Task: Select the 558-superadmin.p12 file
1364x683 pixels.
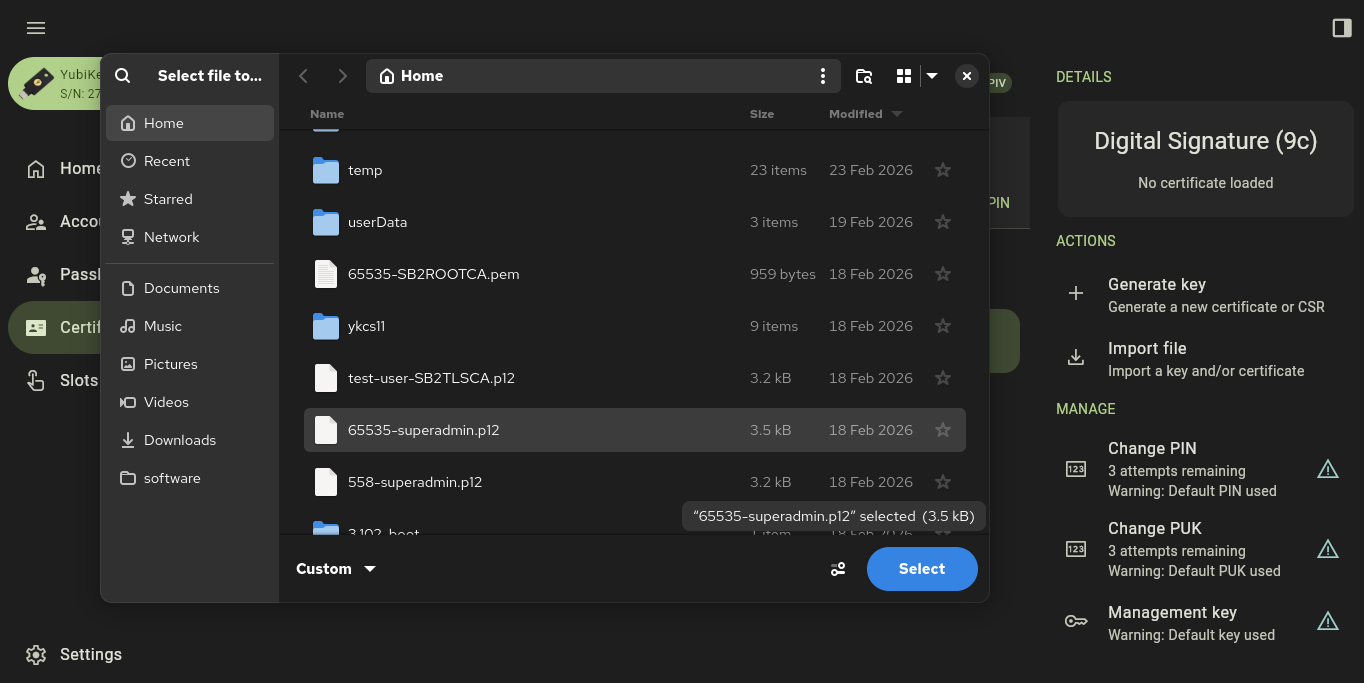Action: [x=415, y=482]
